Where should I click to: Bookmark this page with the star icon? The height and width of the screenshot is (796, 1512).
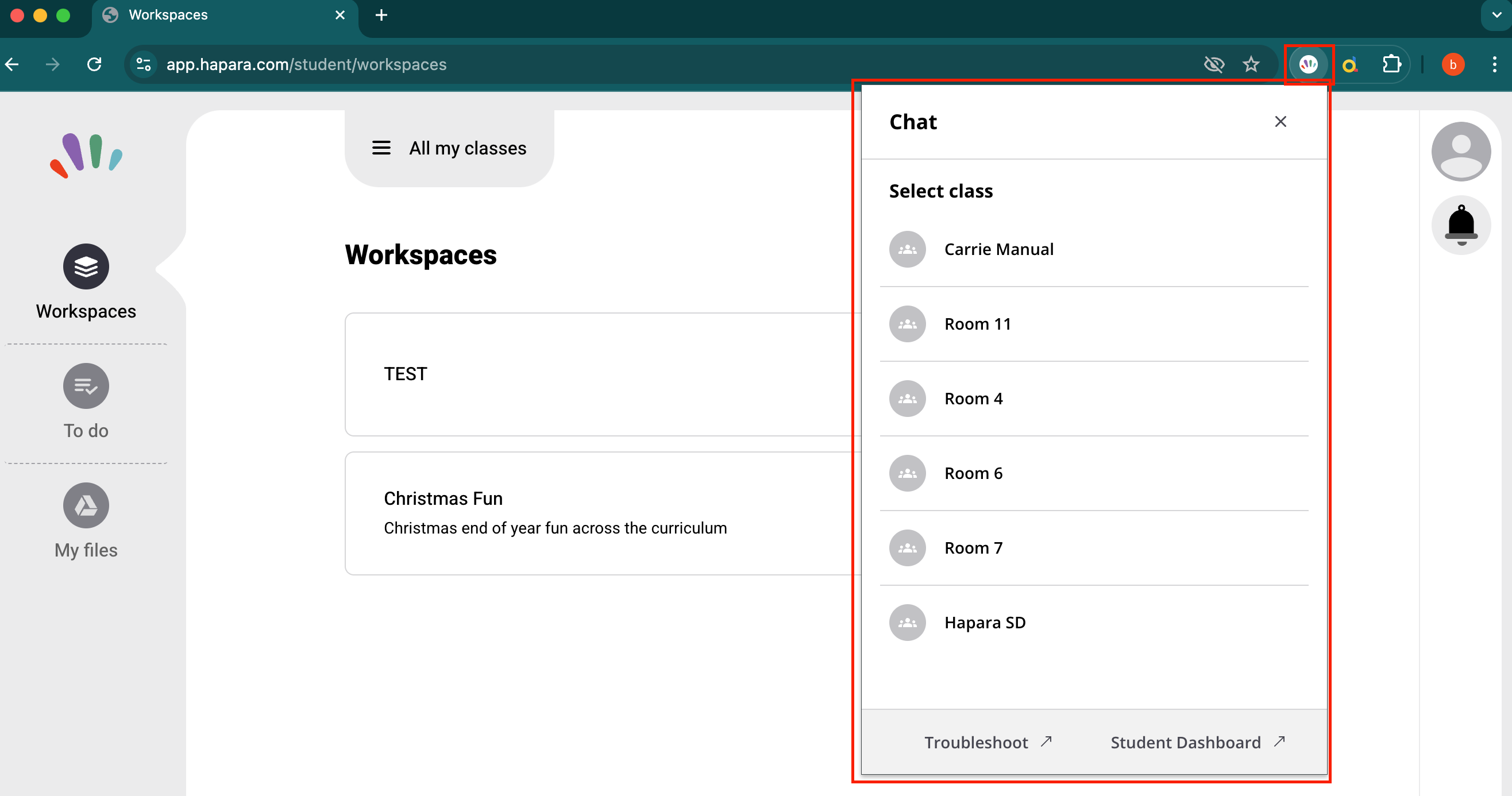point(1251,64)
